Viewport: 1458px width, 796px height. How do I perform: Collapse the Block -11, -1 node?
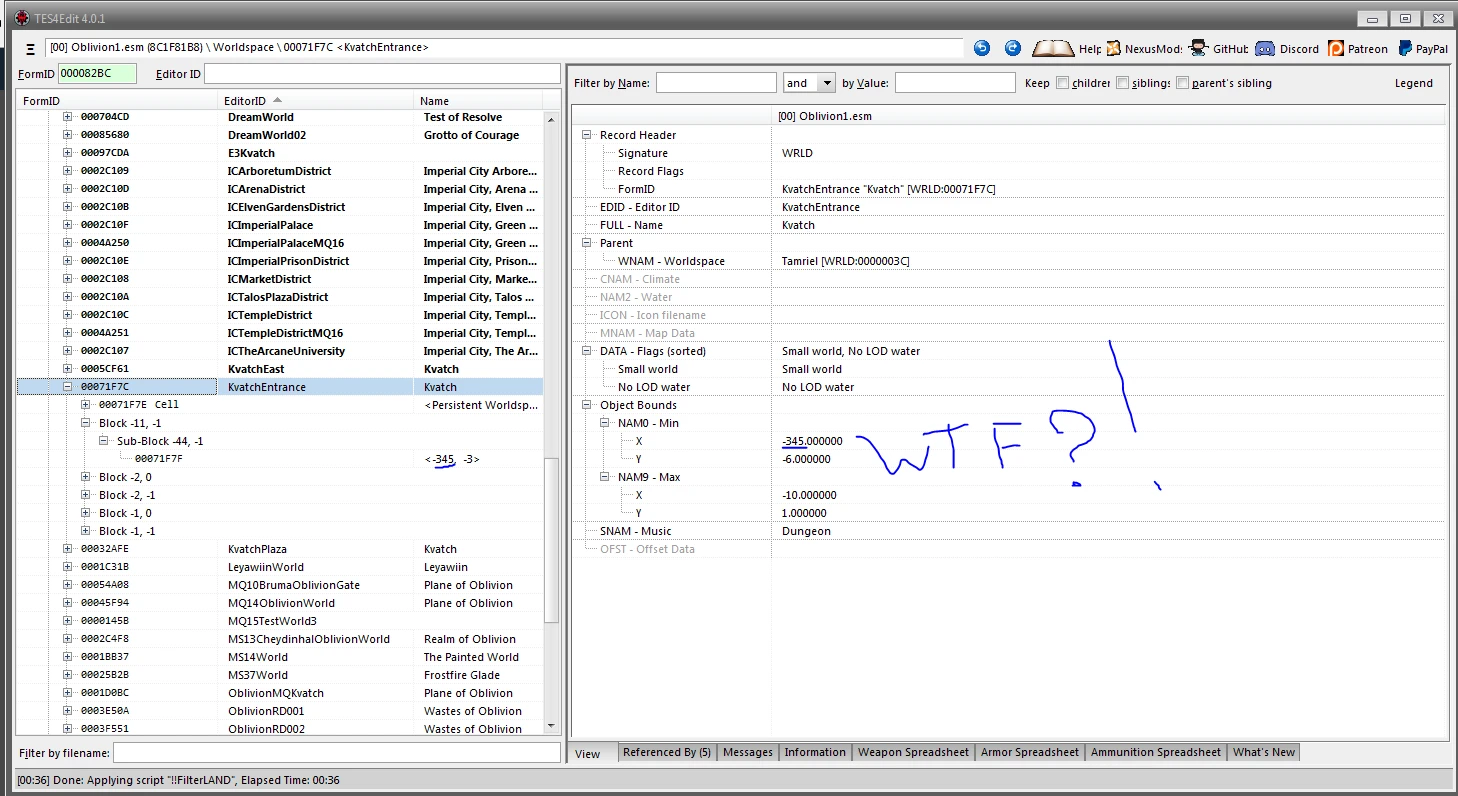coord(86,423)
